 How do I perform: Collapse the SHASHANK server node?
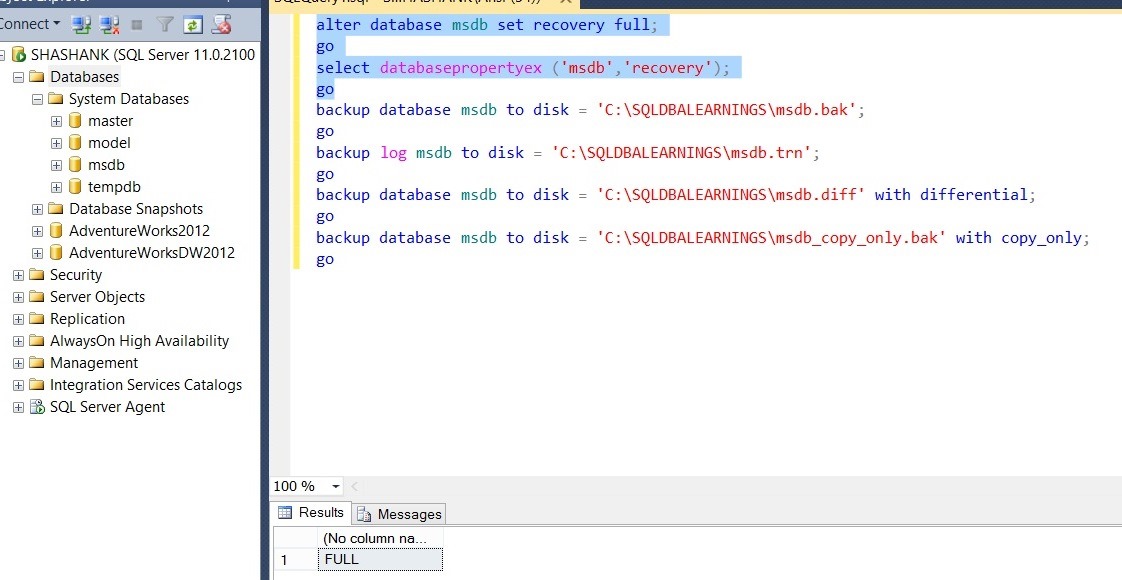pyautogui.click(x=2, y=55)
